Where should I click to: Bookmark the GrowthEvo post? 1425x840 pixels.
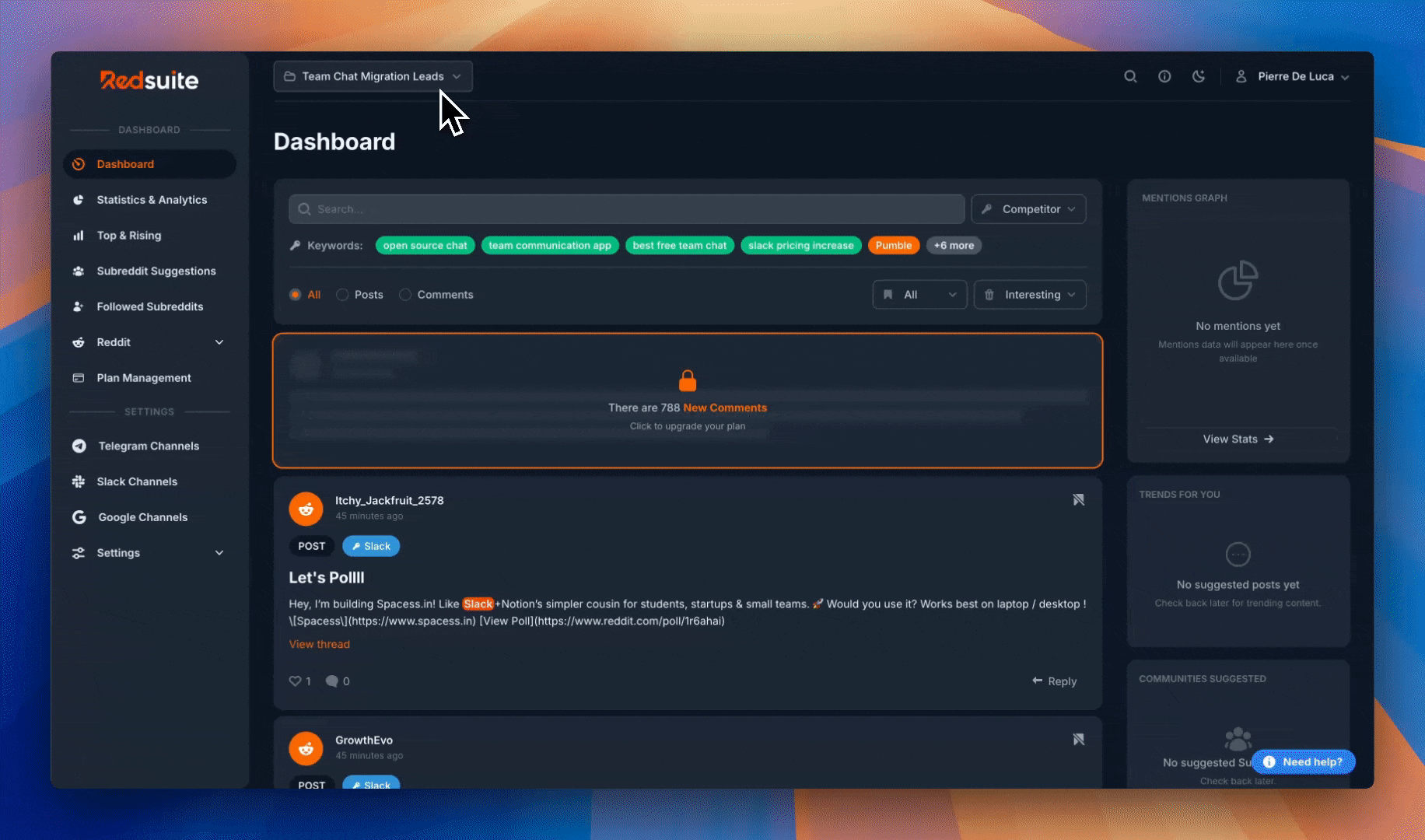[1078, 740]
